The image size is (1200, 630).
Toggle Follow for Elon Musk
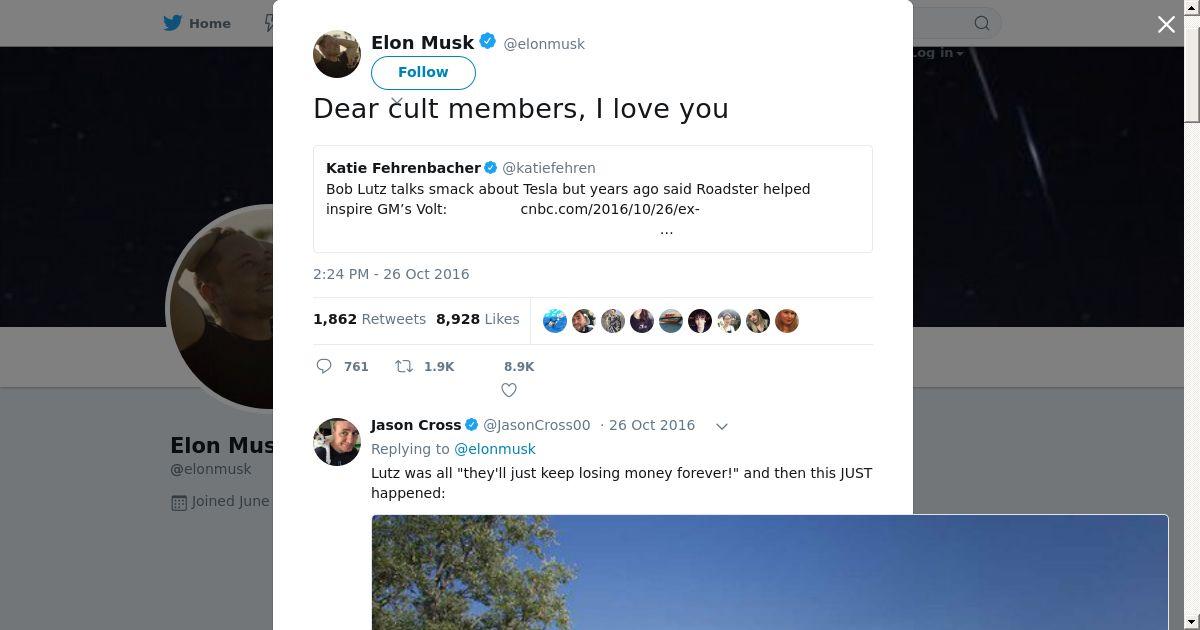[x=423, y=72]
